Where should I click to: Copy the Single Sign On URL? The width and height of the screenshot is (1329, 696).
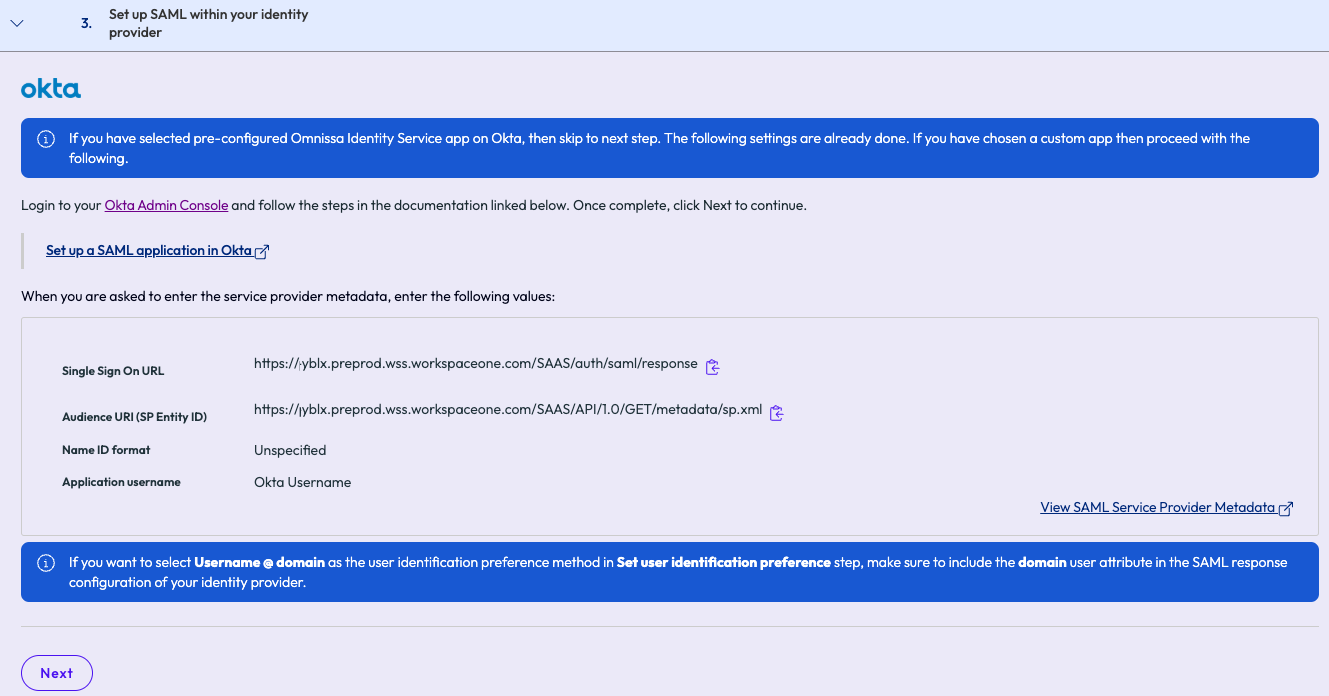pos(713,367)
